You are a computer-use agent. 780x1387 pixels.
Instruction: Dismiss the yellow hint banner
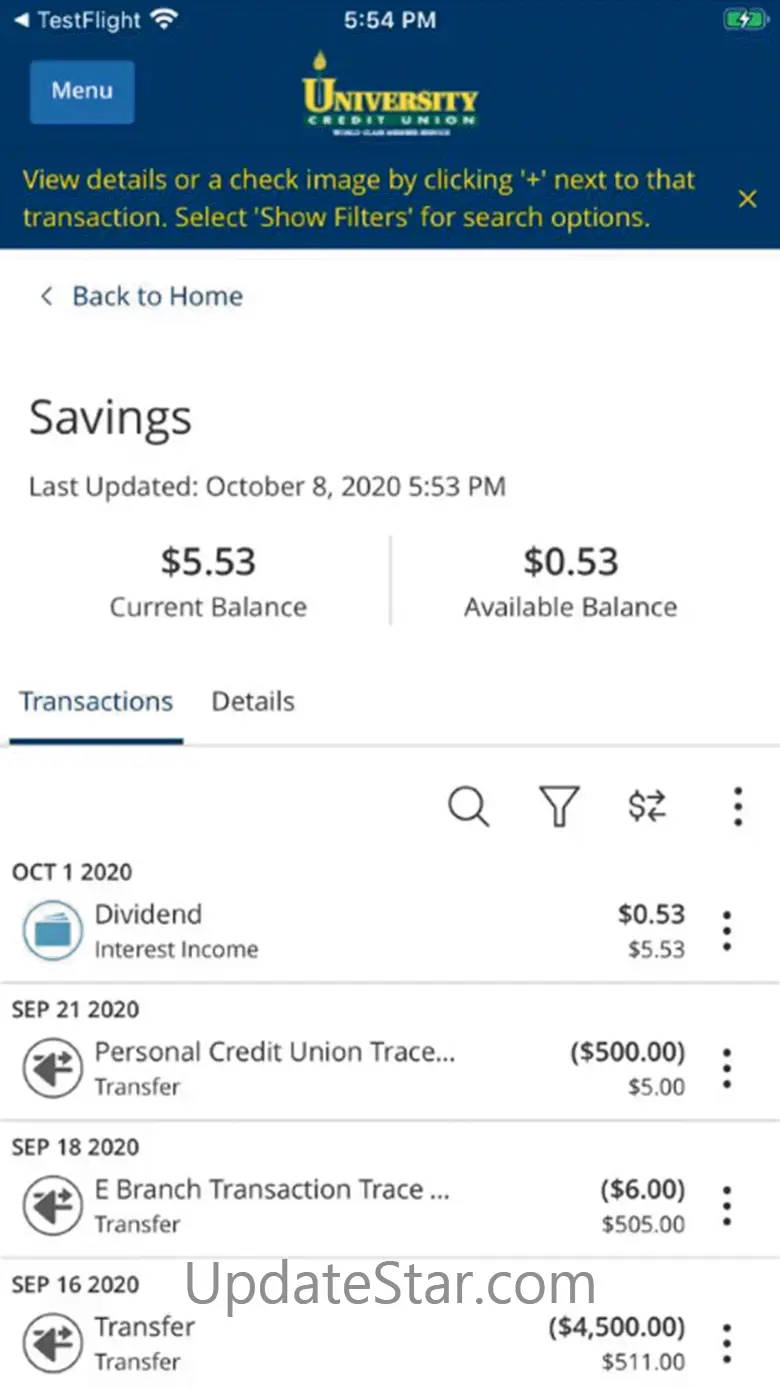747,199
